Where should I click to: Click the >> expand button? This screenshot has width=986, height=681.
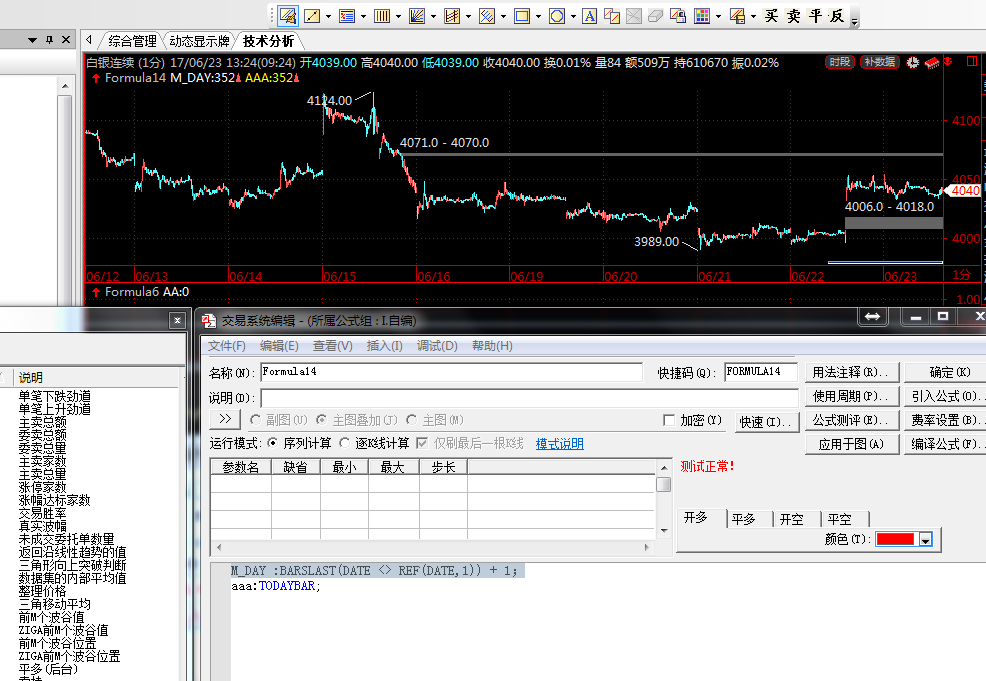(226, 419)
